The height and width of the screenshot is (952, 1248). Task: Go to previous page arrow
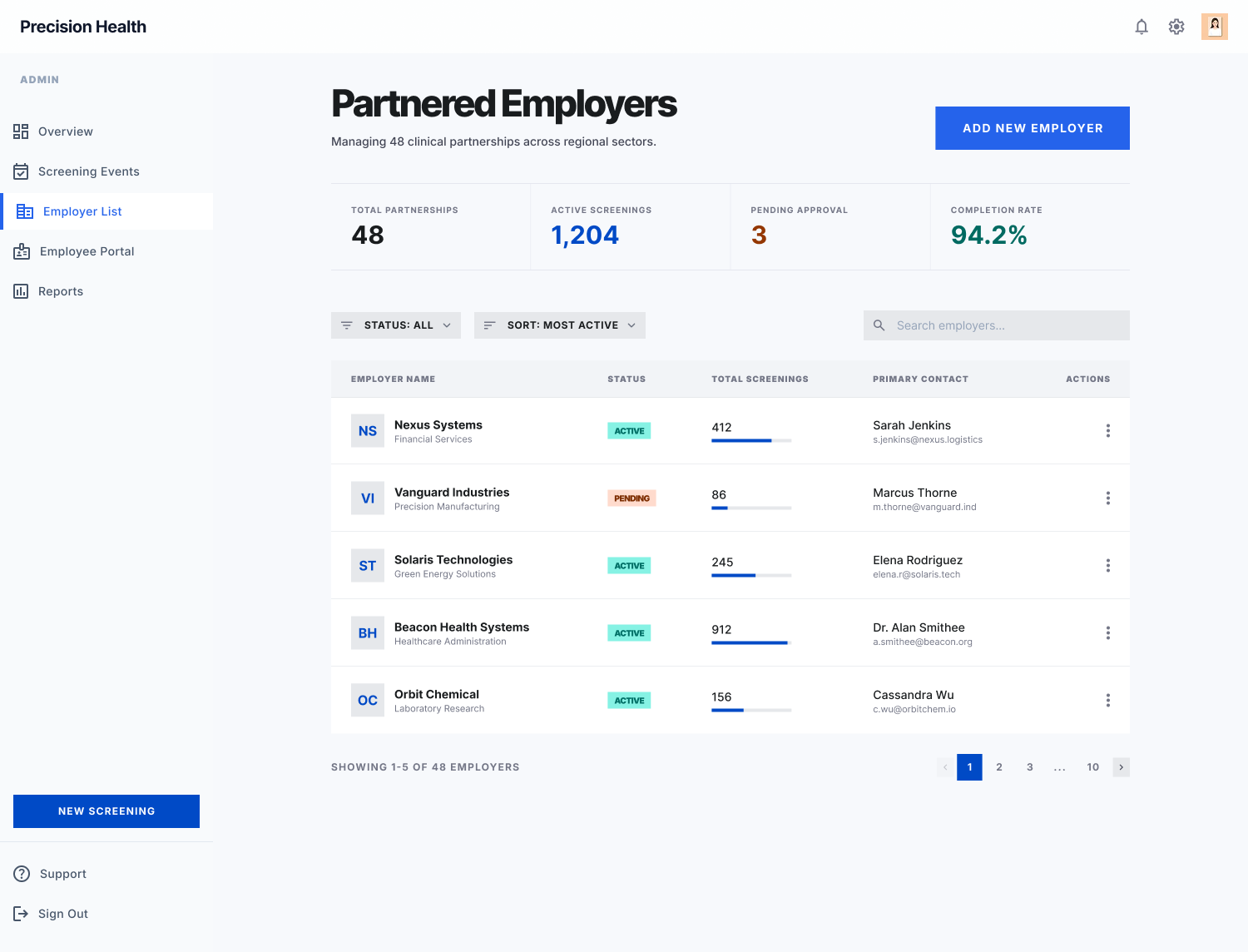[945, 767]
